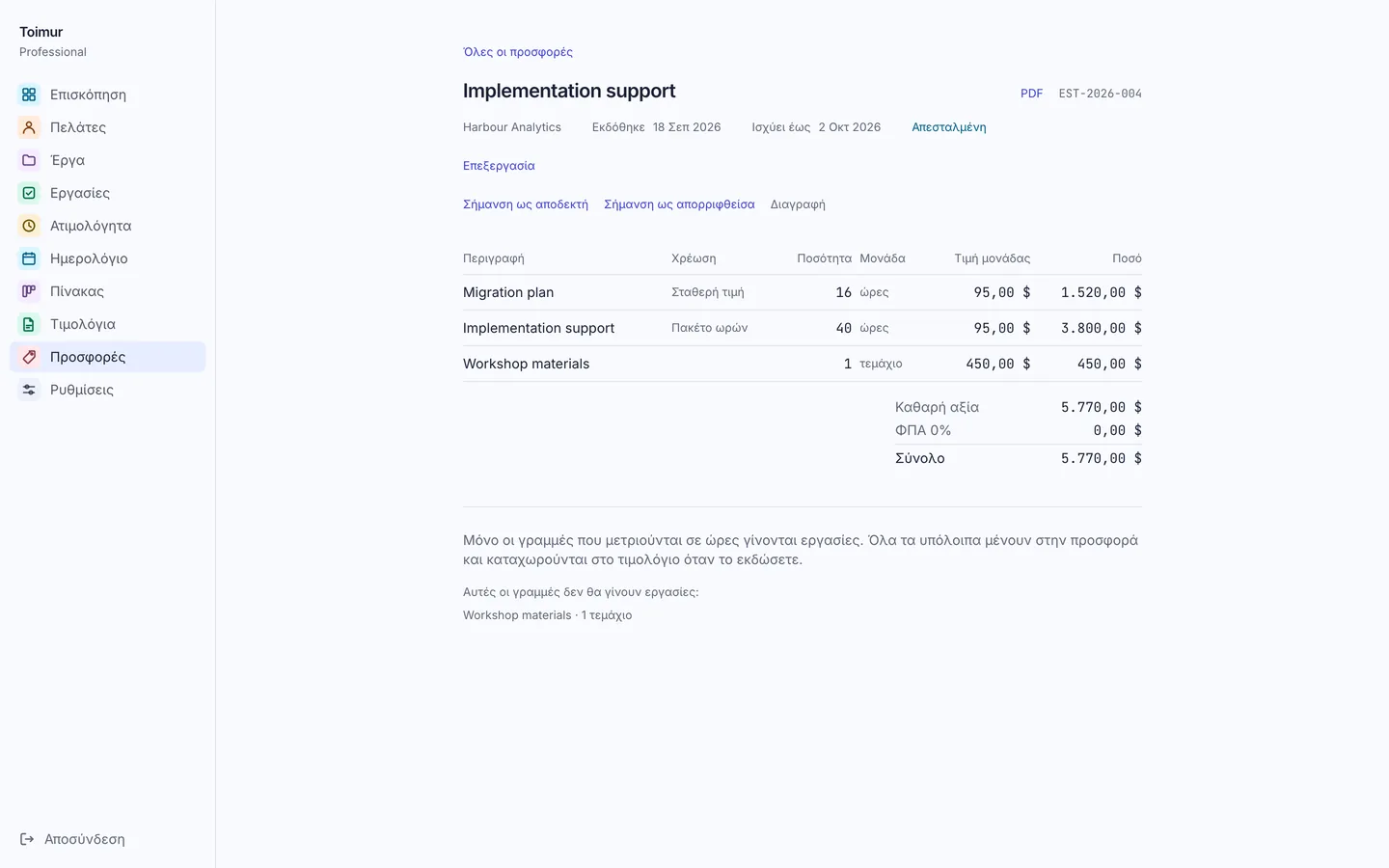Click the Workshop materials · 1 τεμάχιο note
This screenshot has width=1389, height=868.
[548, 615]
